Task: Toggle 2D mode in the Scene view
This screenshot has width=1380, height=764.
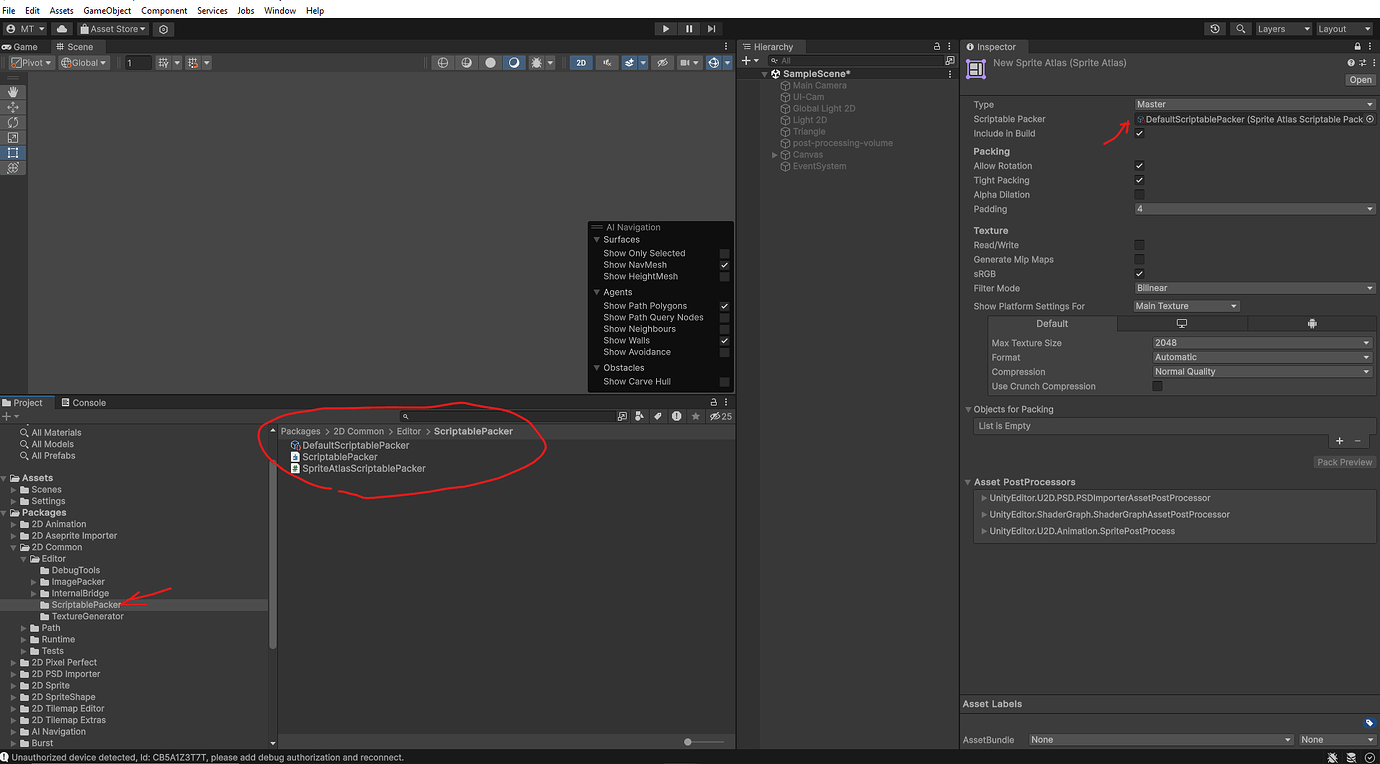Action: (x=581, y=62)
